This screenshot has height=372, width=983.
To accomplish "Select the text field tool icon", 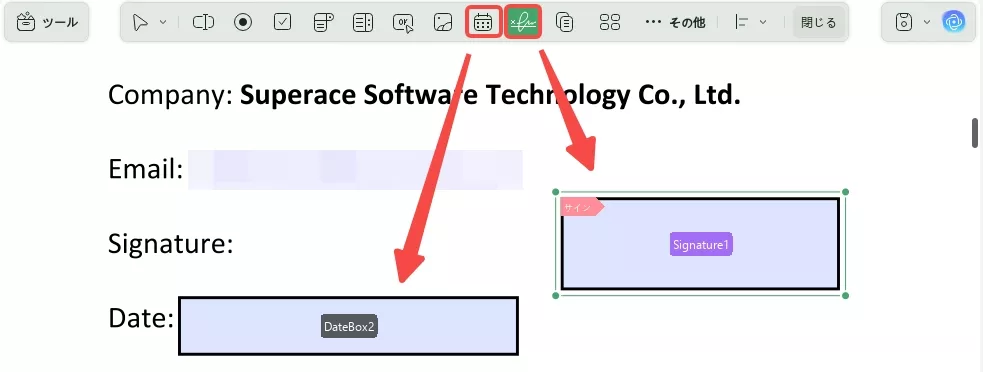I will pos(203,23).
